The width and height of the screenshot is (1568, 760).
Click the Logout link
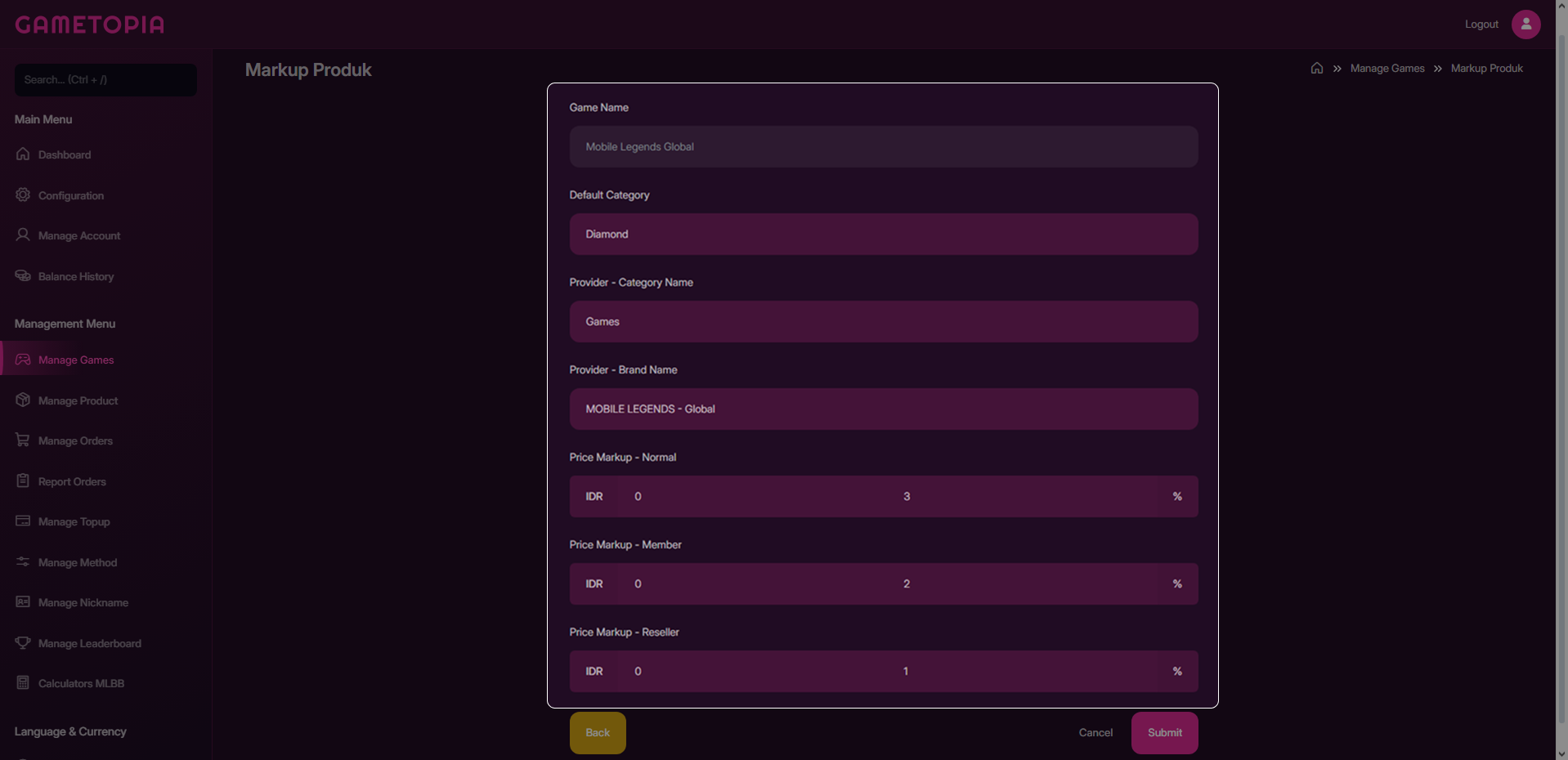coord(1481,25)
